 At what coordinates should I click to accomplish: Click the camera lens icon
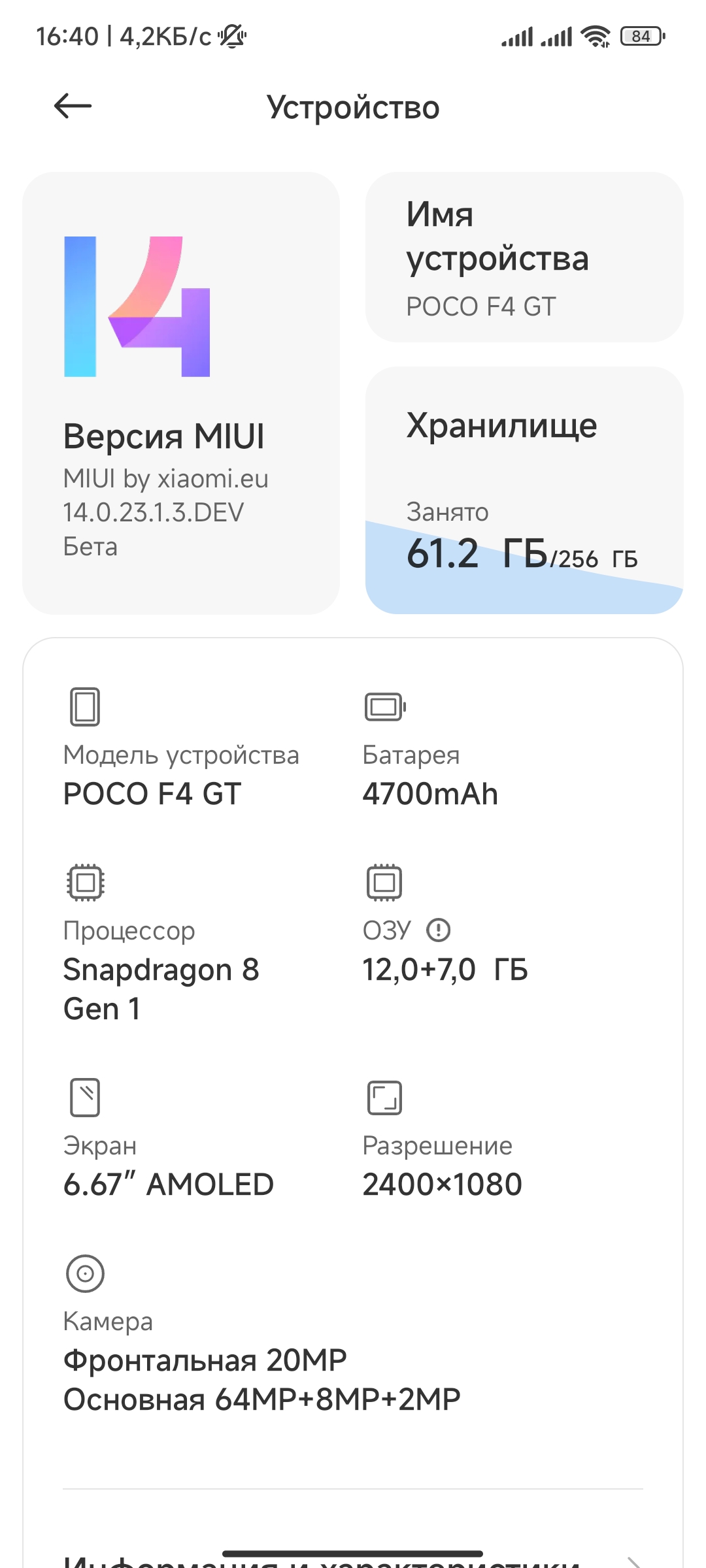[85, 1273]
